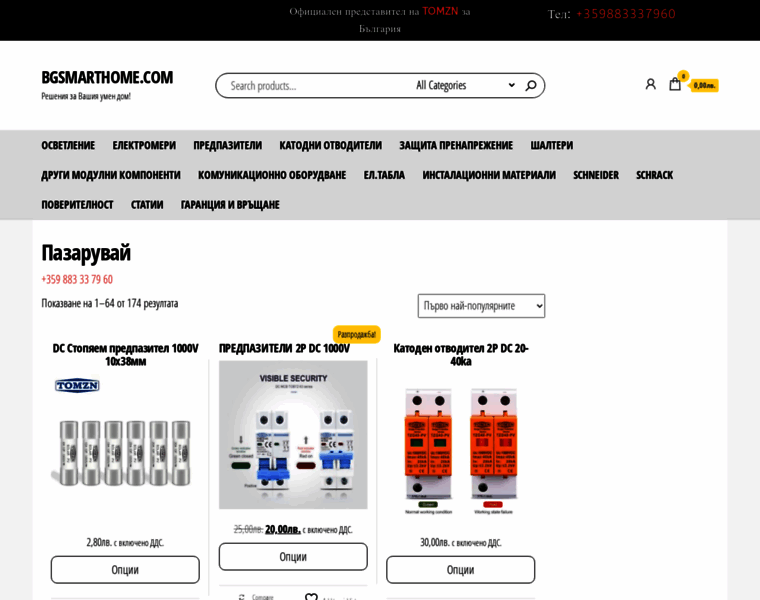The width and height of the screenshot is (760, 600).
Task: Open ДРУГИ МОДУЛНИ КОМПОНЕНТИ menu
Action: click(111, 175)
